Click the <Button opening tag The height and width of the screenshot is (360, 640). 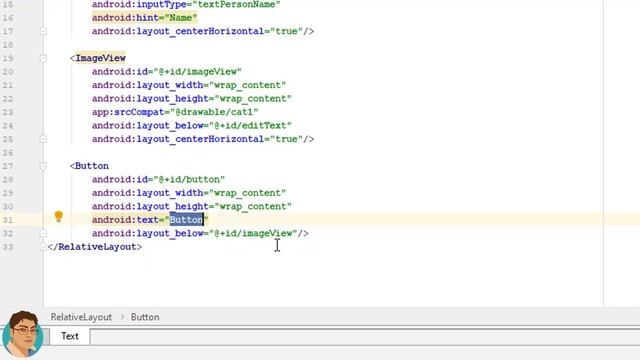click(89, 166)
